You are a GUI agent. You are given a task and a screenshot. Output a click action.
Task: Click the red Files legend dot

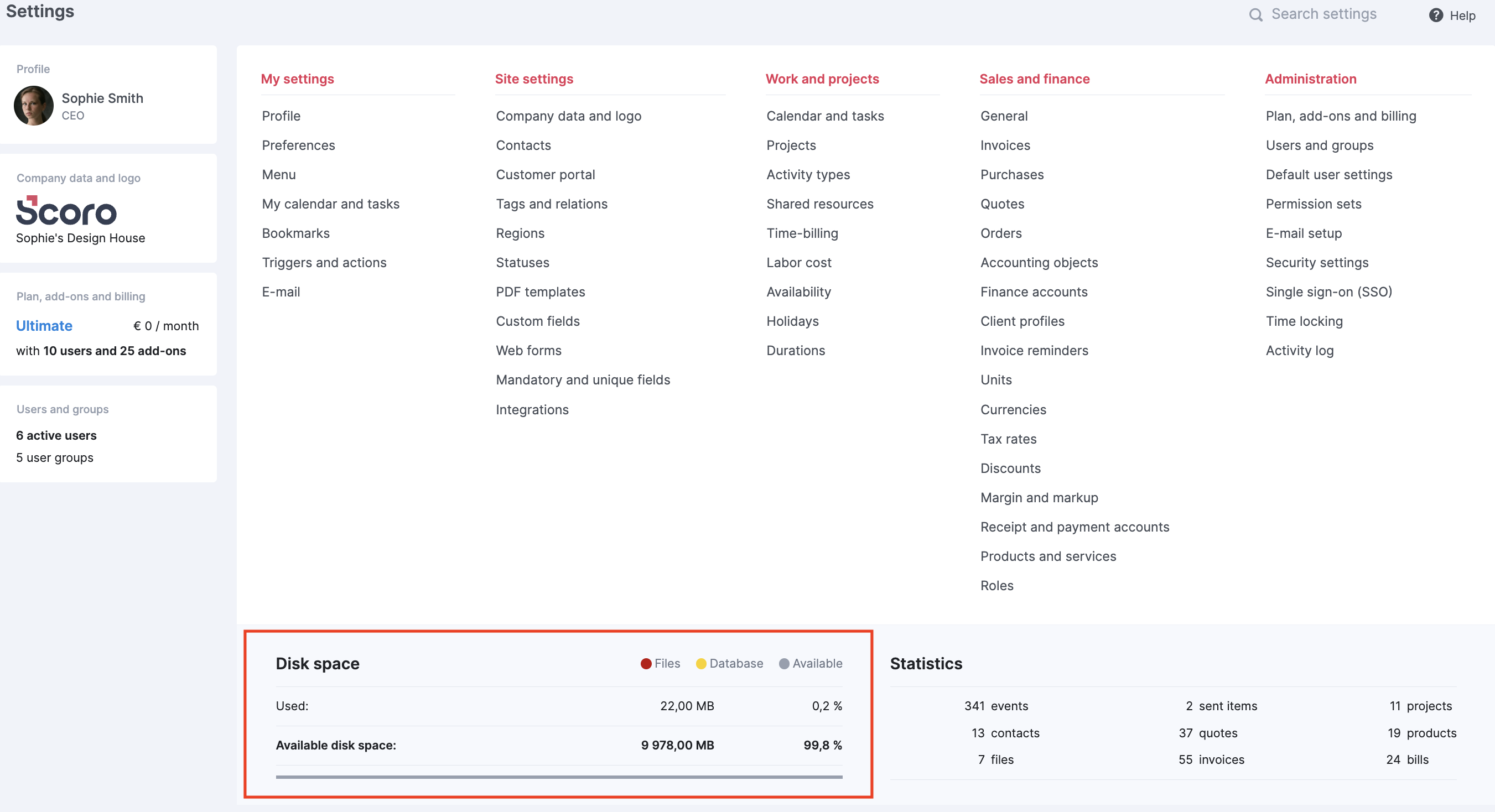tap(646, 664)
